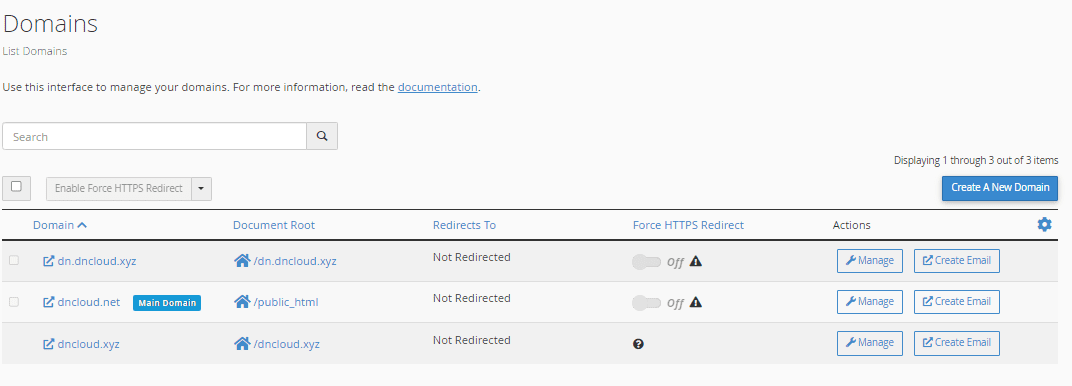Toggle Force HTTPS Redirect for dncloud.net
The width and height of the screenshot is (1072, 386).
pos(647,303)
